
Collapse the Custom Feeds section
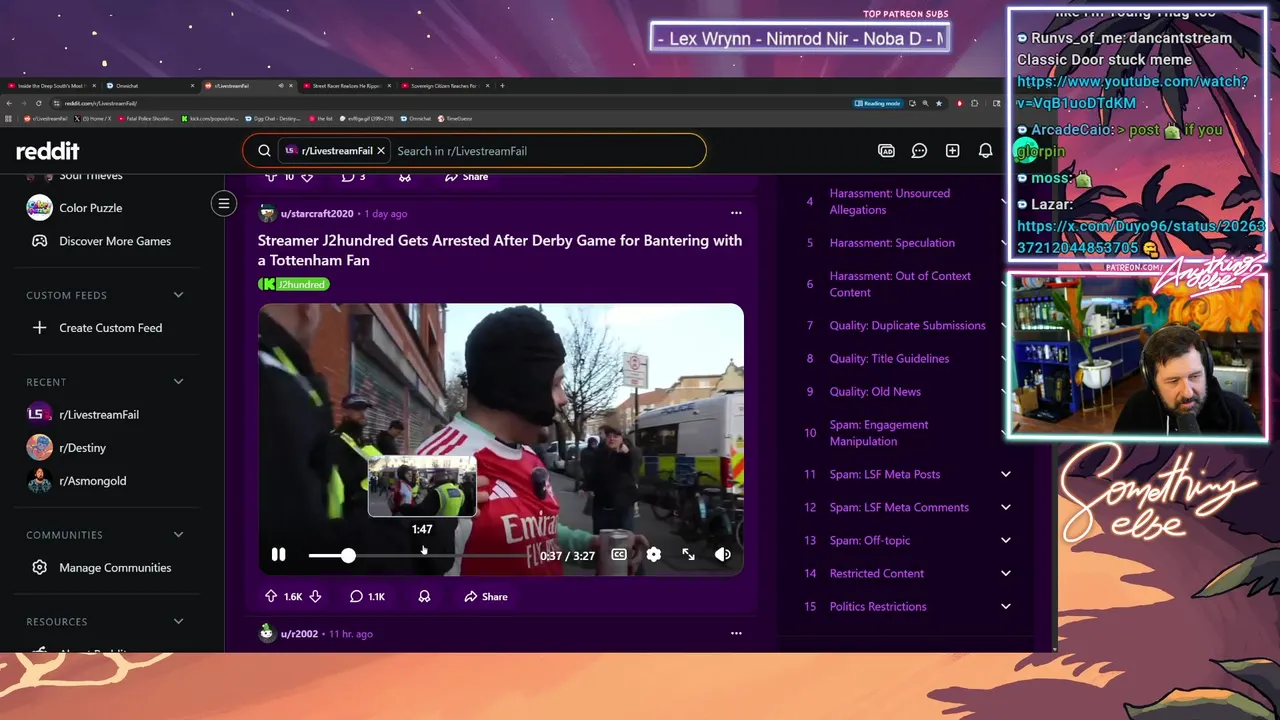pos(178,295)
